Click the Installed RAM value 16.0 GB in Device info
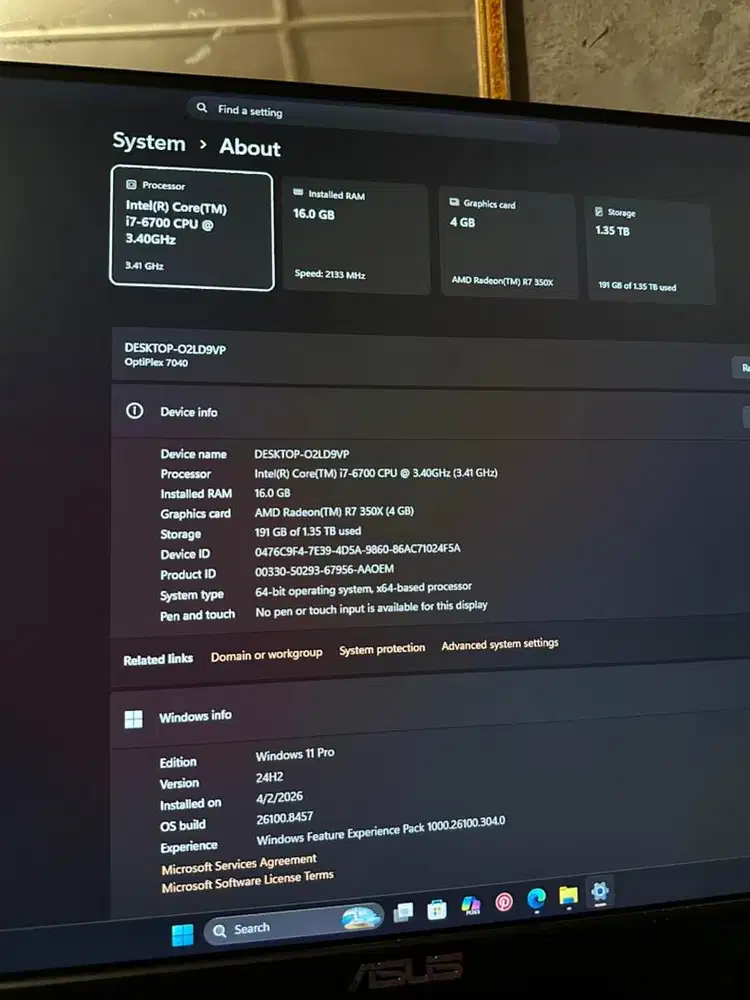Screen dimensions: 750x1000 coord(272,493)
